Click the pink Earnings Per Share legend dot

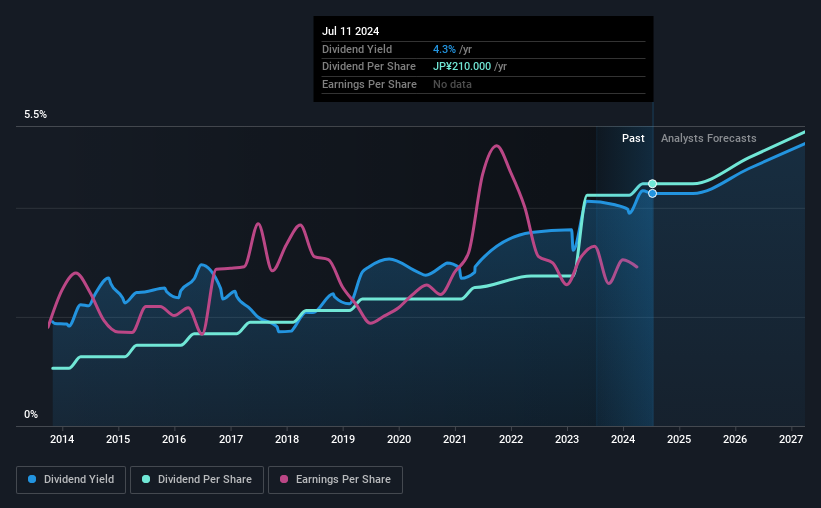(284, 479)
